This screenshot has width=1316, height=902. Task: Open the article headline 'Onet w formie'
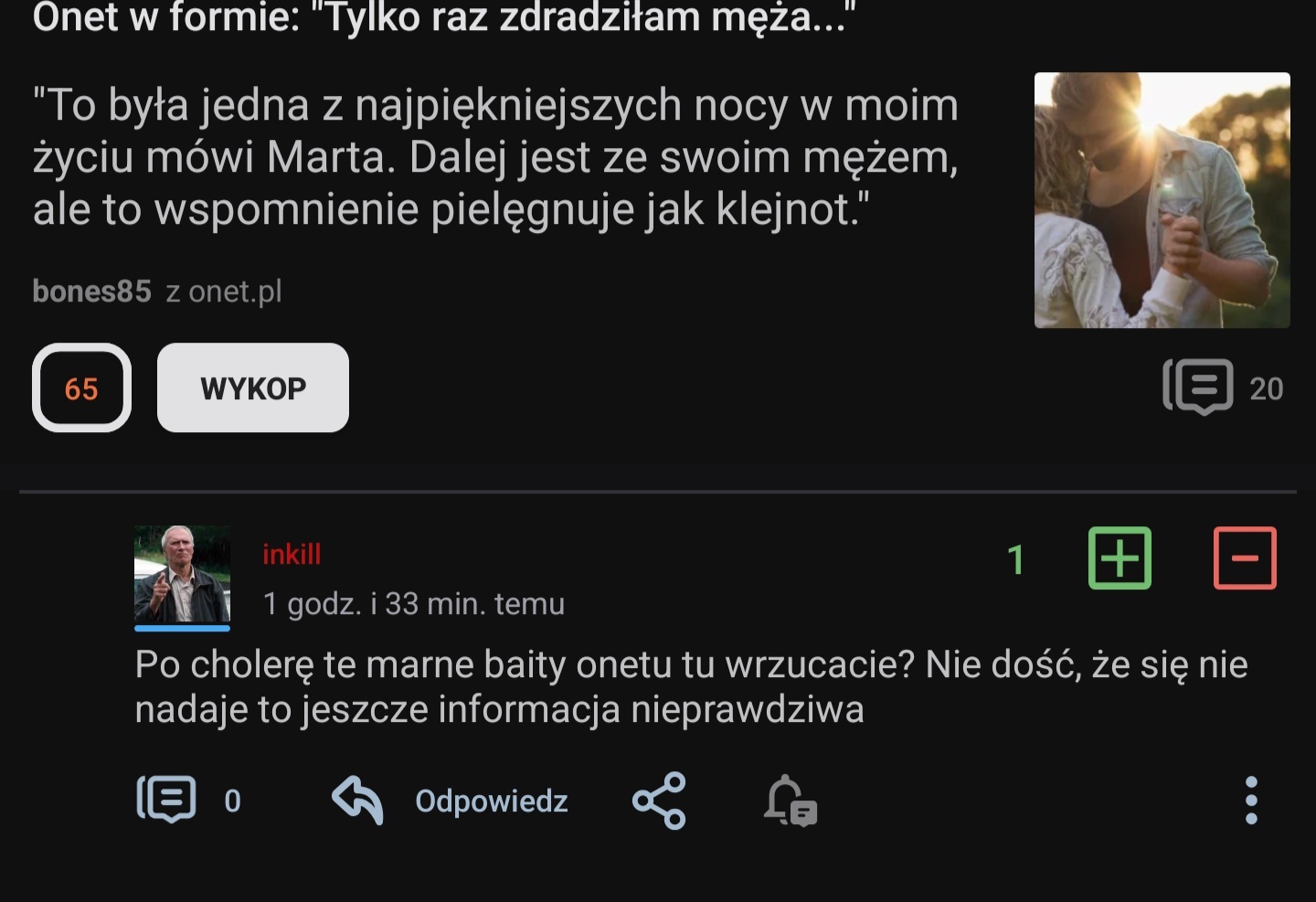tap(443, 16)
